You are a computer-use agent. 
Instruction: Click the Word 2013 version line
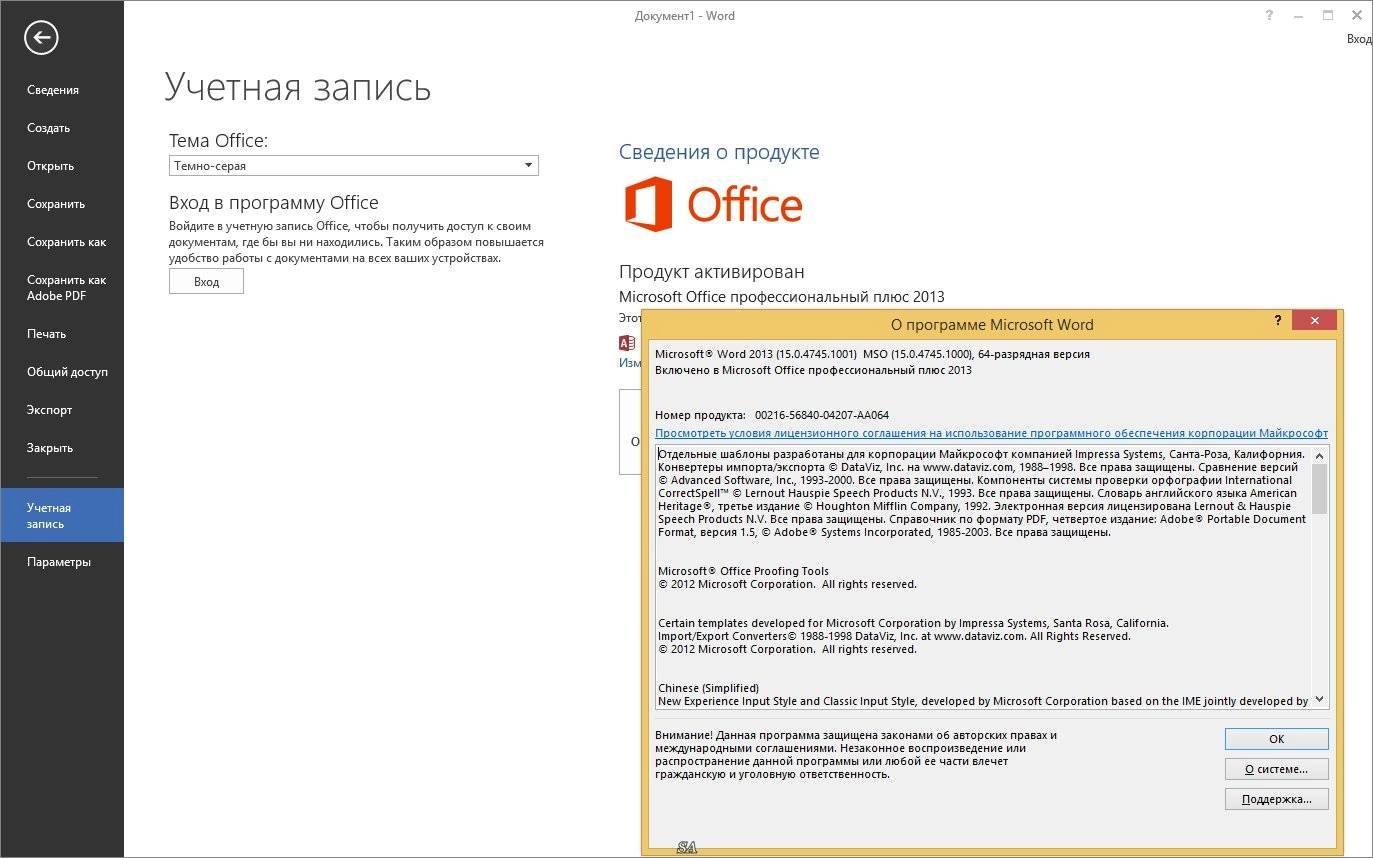tap(872, 354)
